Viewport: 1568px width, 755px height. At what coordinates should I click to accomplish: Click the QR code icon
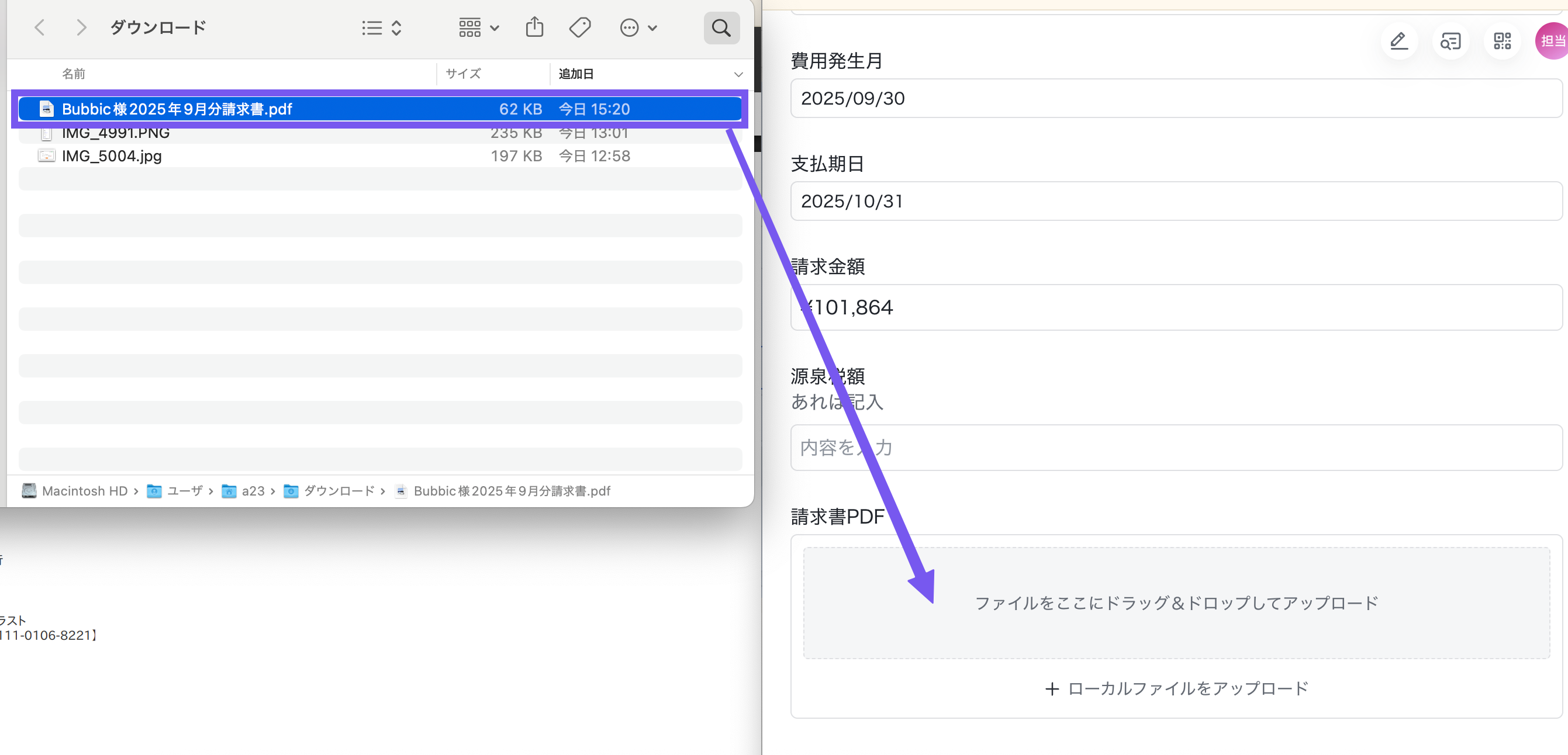click(x=1503, y=41)
